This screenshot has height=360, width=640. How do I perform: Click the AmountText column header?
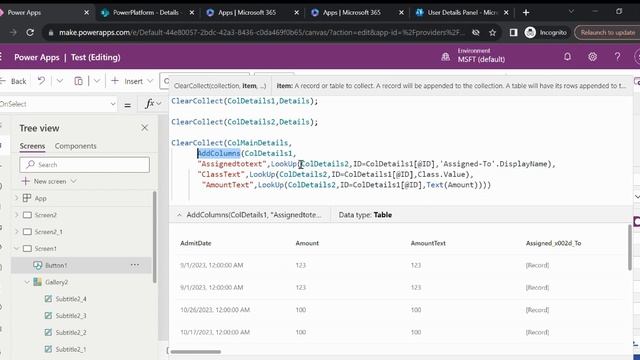tap(428, 243)
